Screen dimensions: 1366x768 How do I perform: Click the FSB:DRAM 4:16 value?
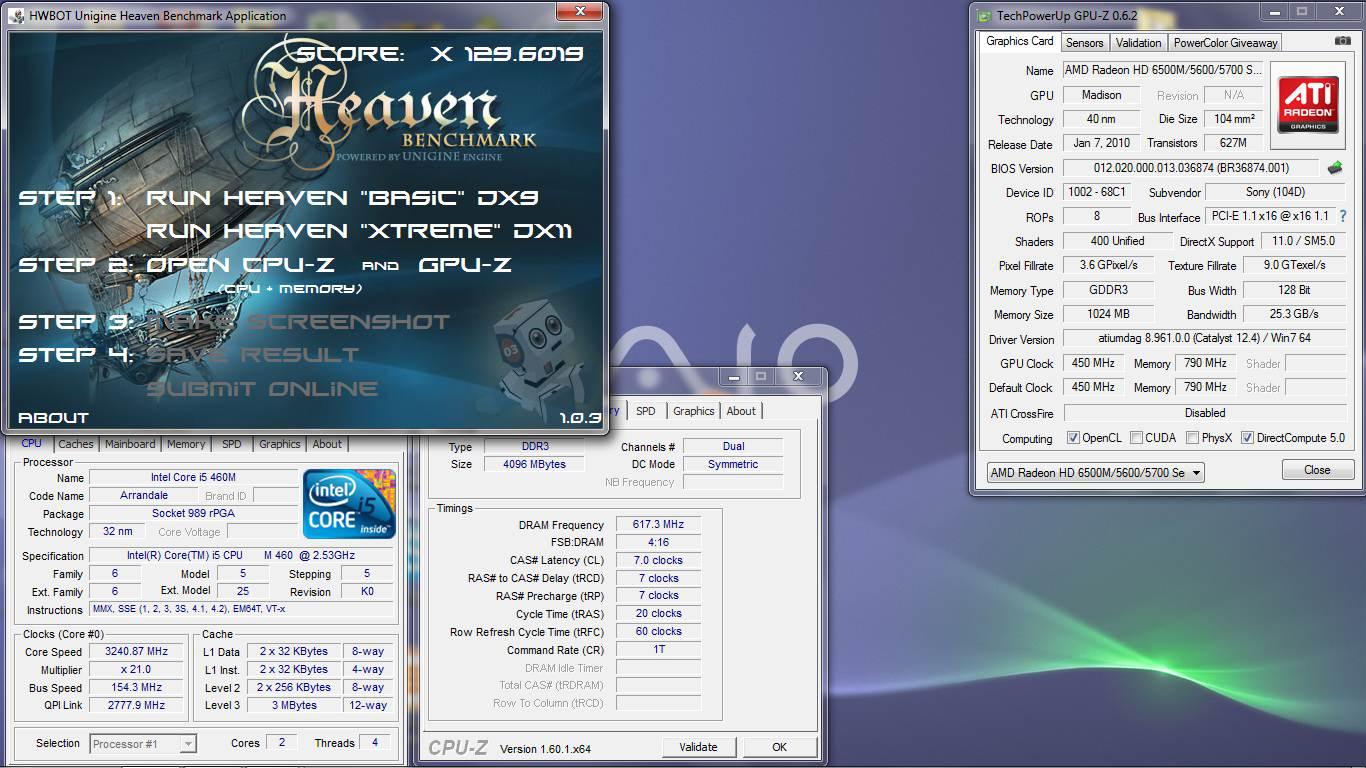(659, 542)
